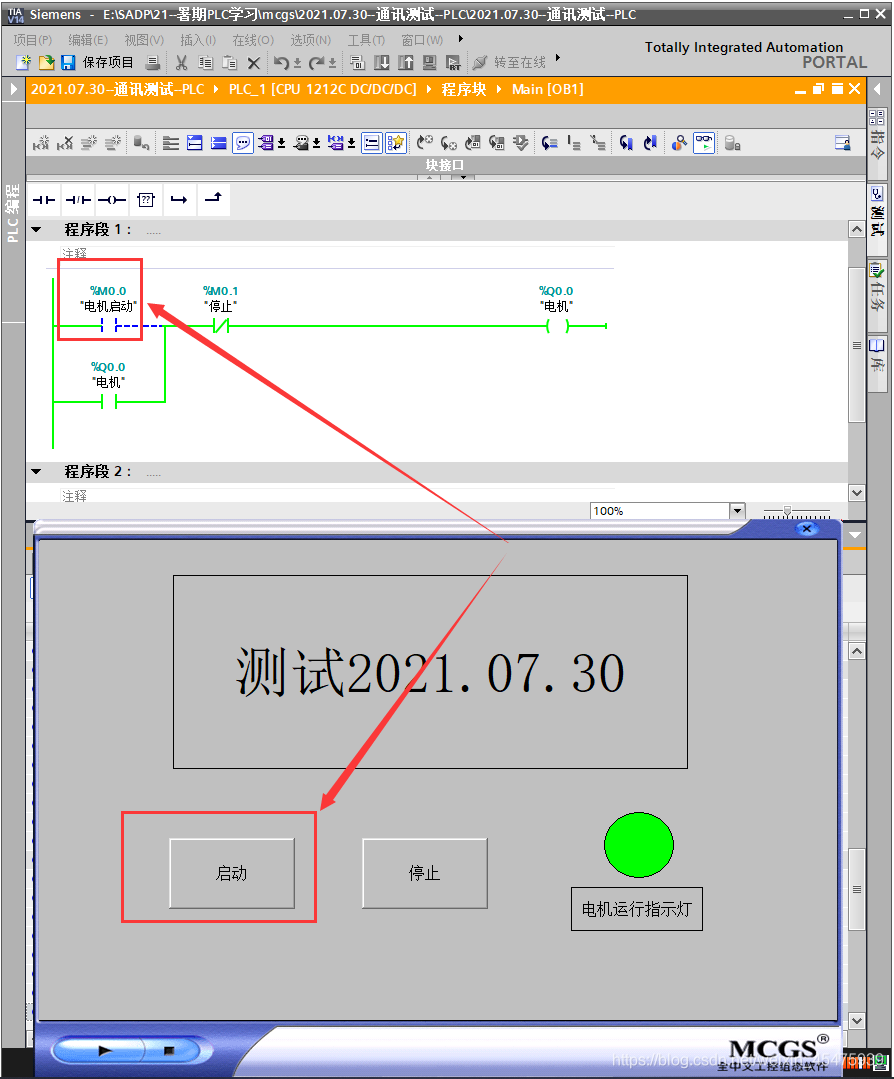Open project folder icon
Viewport: 894px width, 1079px height.
[46, 63]
